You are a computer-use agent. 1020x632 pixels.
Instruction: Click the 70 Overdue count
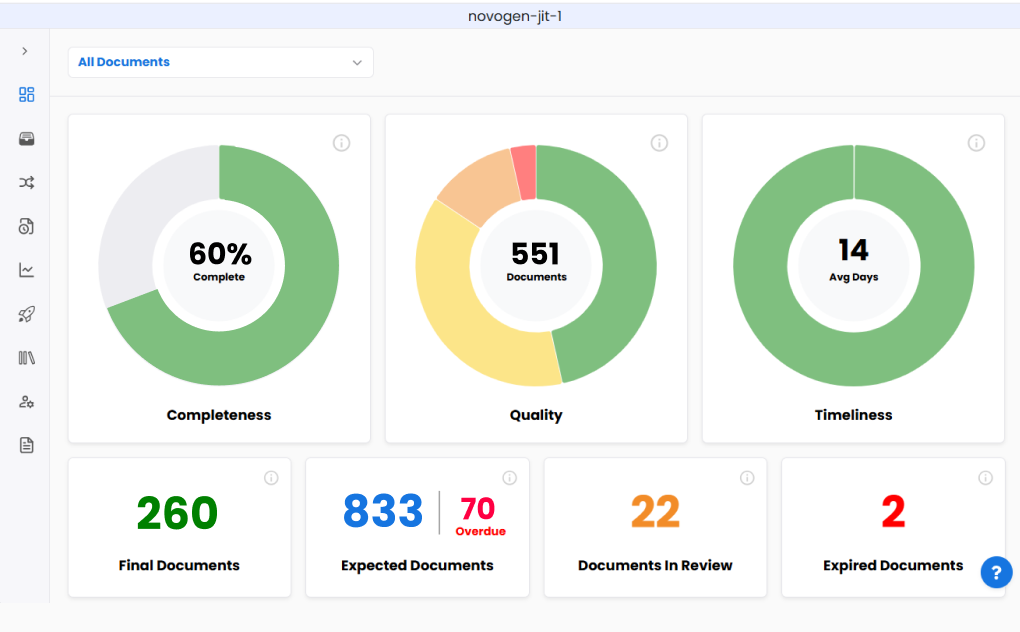(x=477, y=508)
